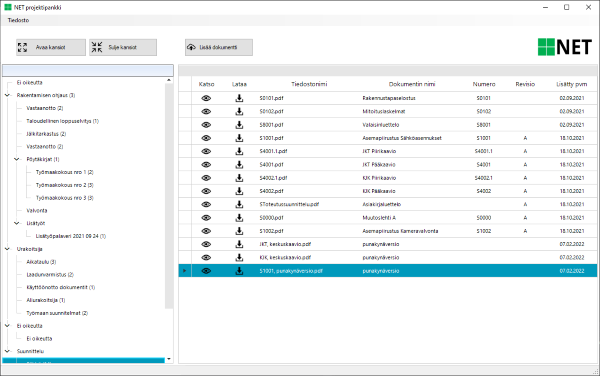Screen dimensions: 600x376
Task: Download SToteutussuunnittelu.pdf
Action: coord(239,204)
